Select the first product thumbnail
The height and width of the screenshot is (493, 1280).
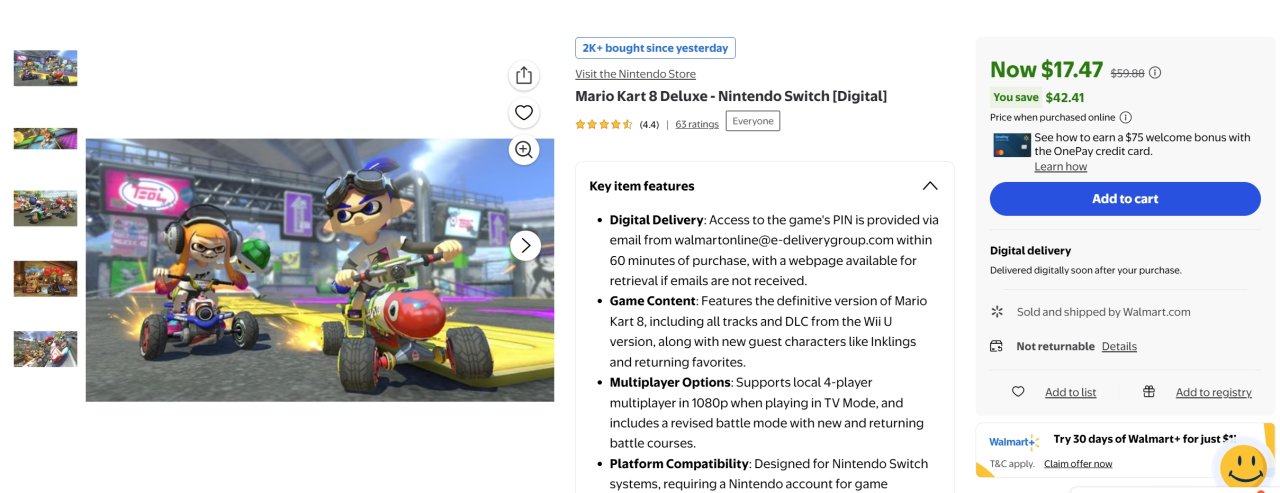pyautogui.click(x=45, y=68)
